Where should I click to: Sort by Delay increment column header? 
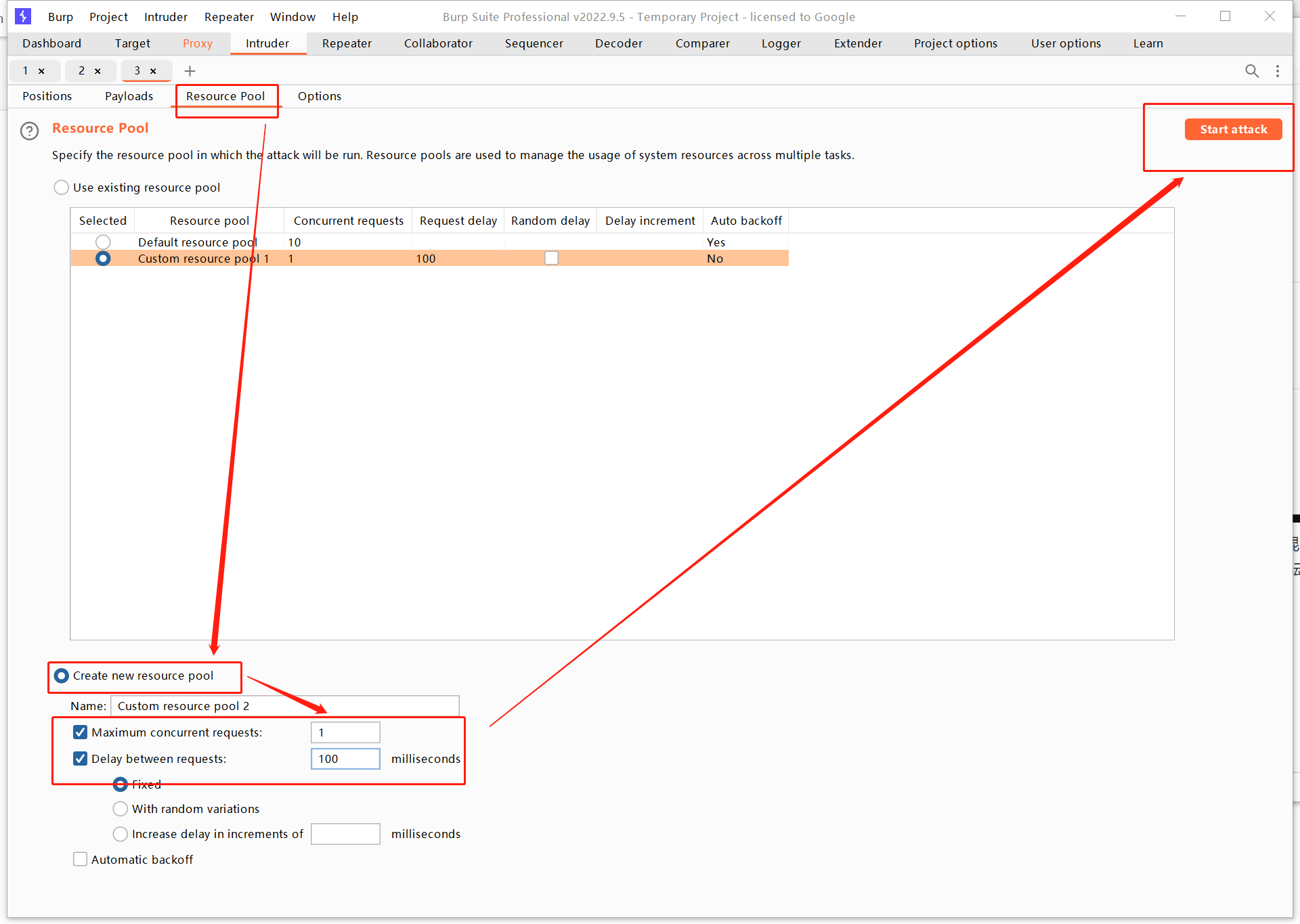click(x=650, y=221)
